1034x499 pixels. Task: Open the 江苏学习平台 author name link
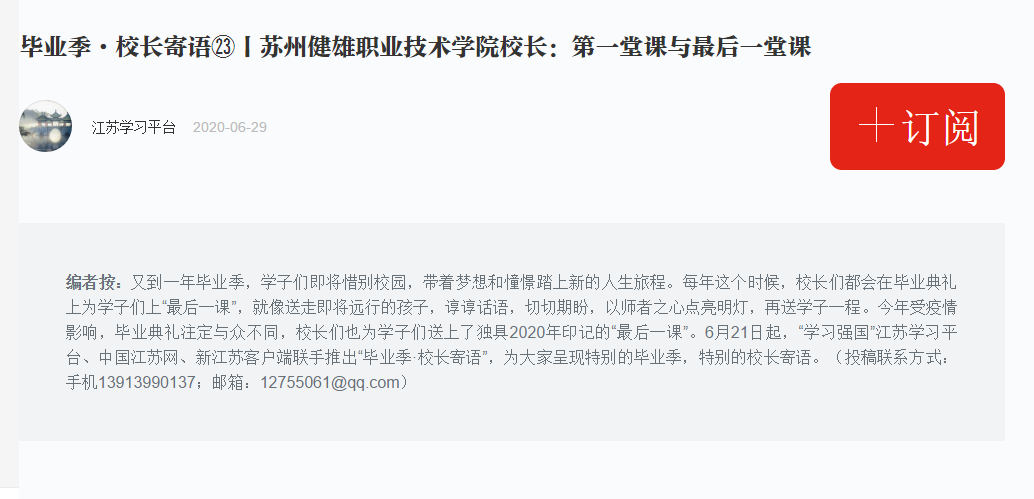point(134,127)
